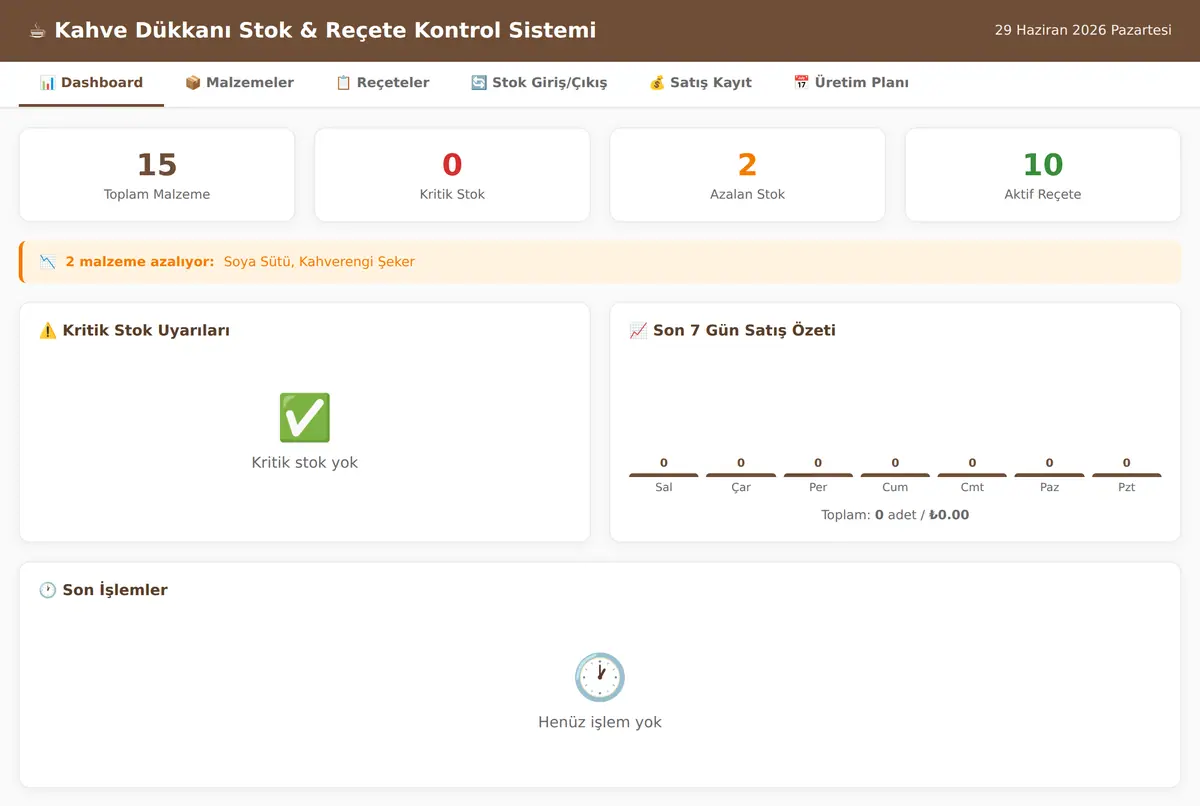Open the Stok Giriş/Çıkış tab
The width and height of the screenshot is (1200, 806).
pyautogui.click(x=539, y=83)
